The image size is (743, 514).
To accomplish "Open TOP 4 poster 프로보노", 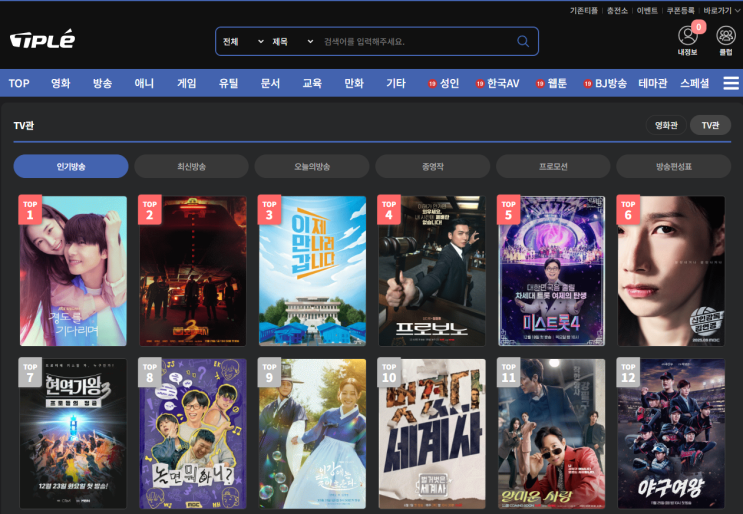I will click(x=432, y=271).
